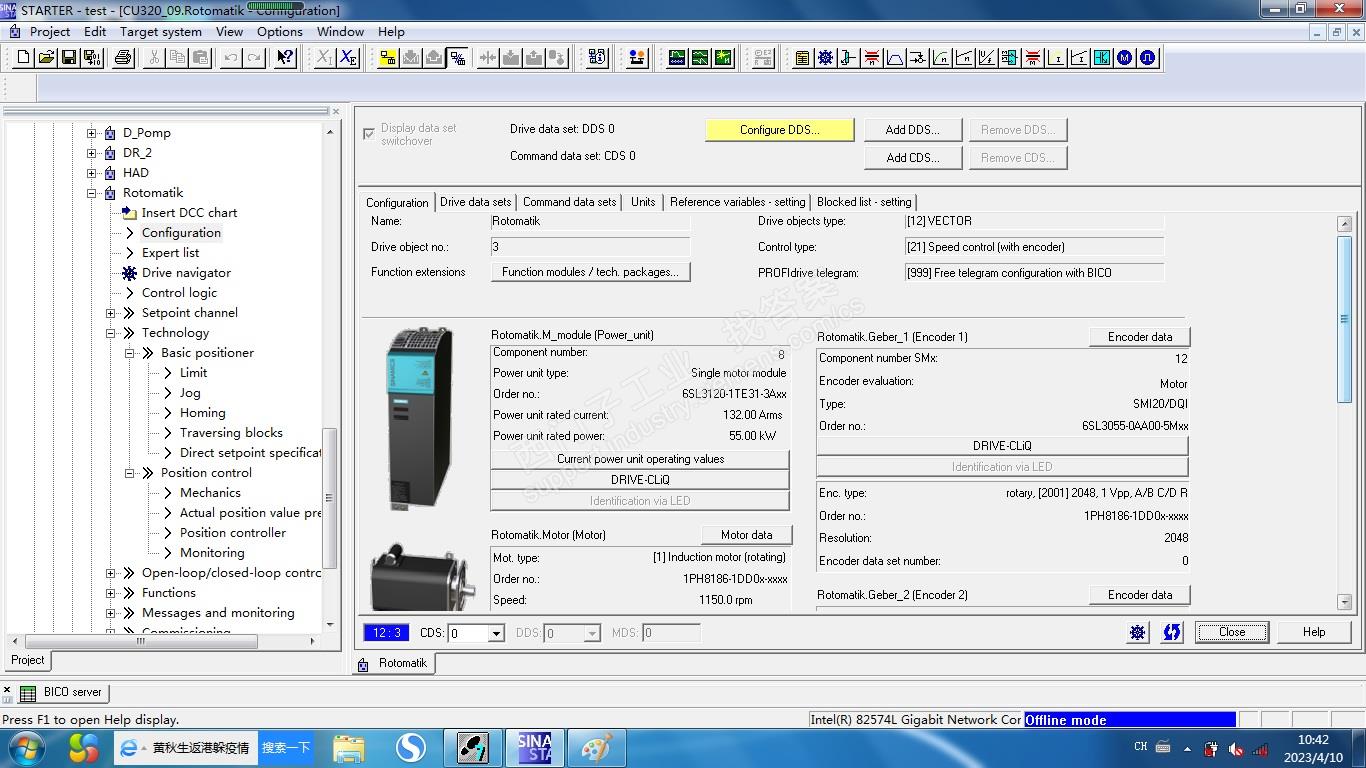
Task: Click the configuration panel vertical scrollbar thumb
Action: pos(1344,320)
